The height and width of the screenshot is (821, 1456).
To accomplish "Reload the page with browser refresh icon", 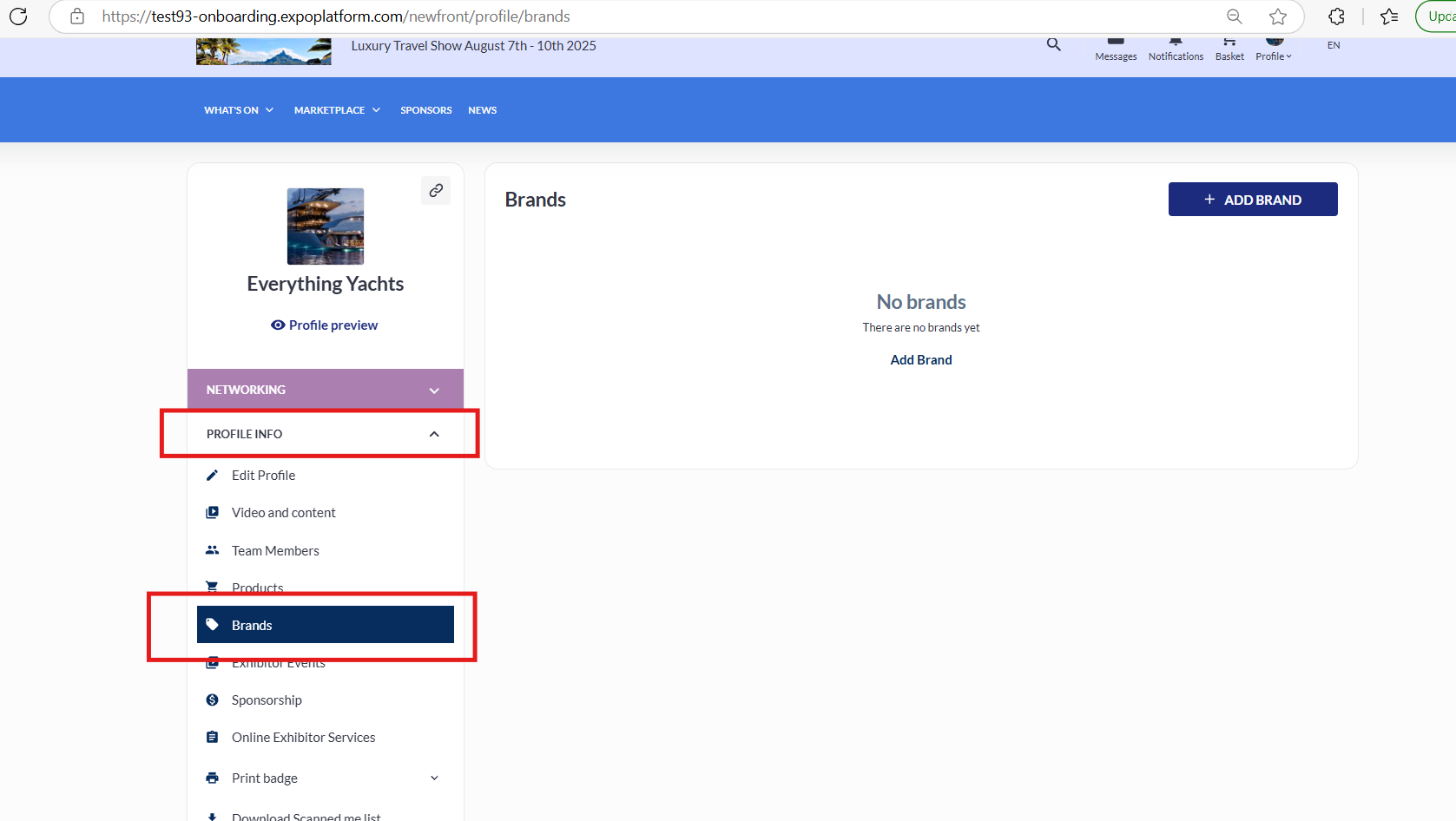I will pos(18,16).
